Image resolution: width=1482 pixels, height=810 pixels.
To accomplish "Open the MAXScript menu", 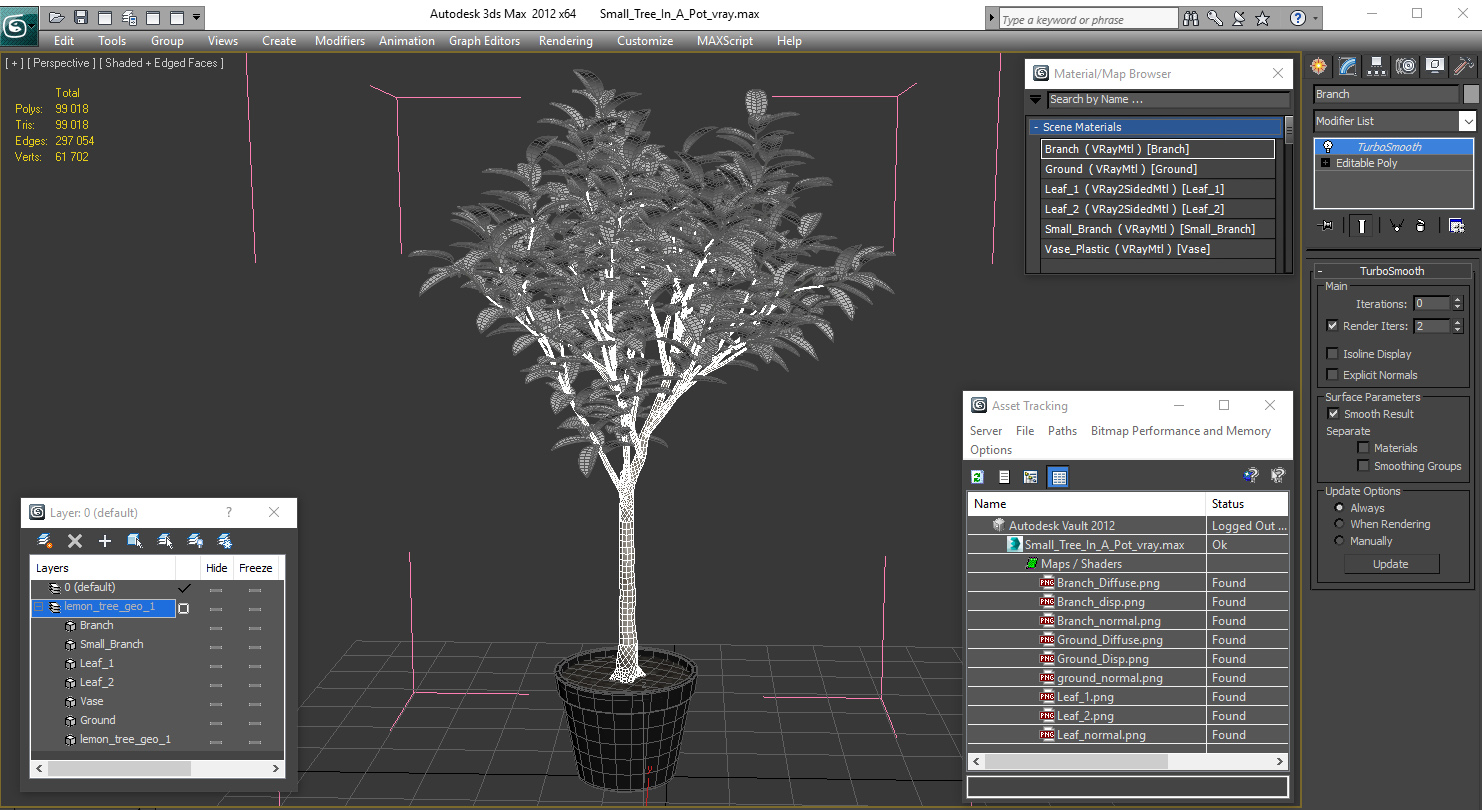I will tap(725, 41).
